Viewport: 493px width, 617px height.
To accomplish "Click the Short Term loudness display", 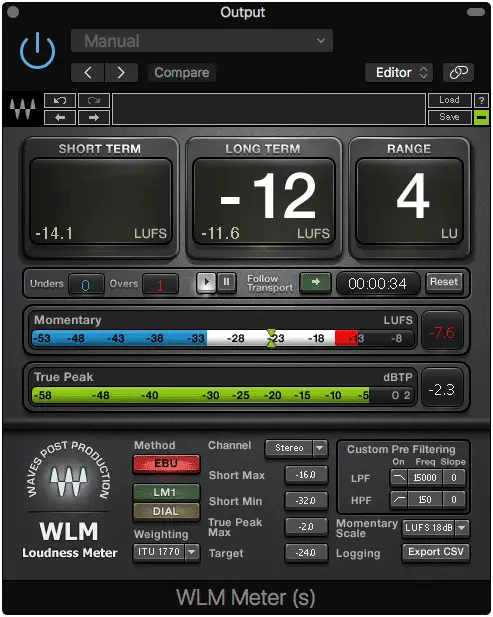I will (101, 201).
